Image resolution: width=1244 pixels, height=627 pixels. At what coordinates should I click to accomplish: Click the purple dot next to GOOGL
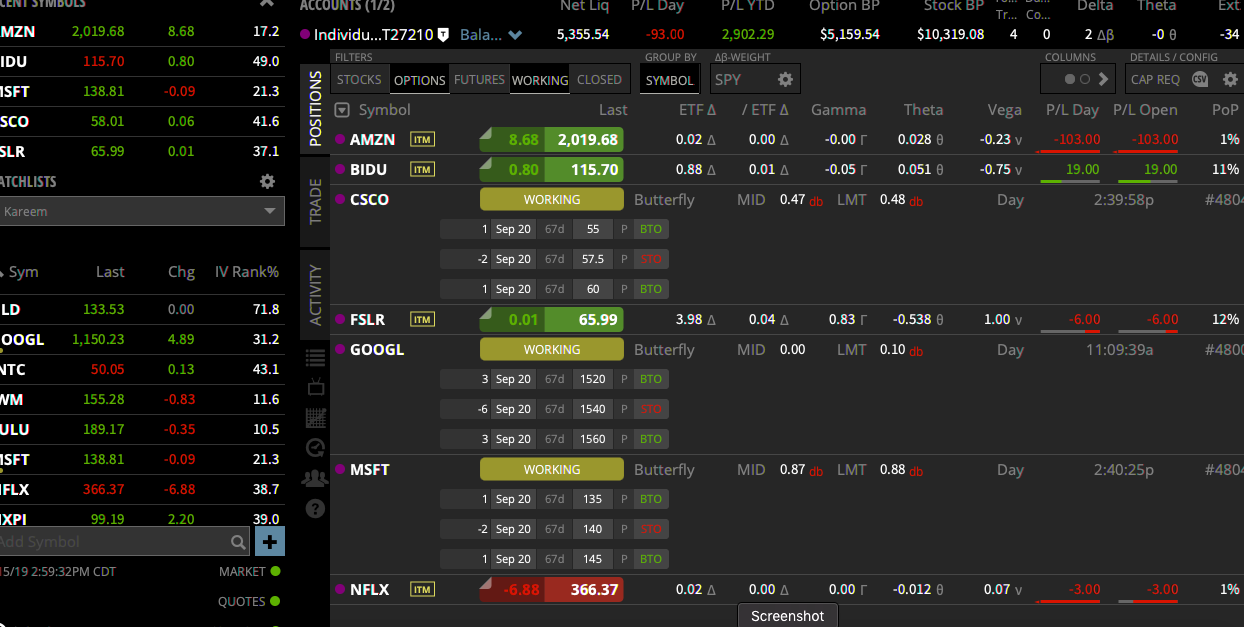(x=340, y=350)
